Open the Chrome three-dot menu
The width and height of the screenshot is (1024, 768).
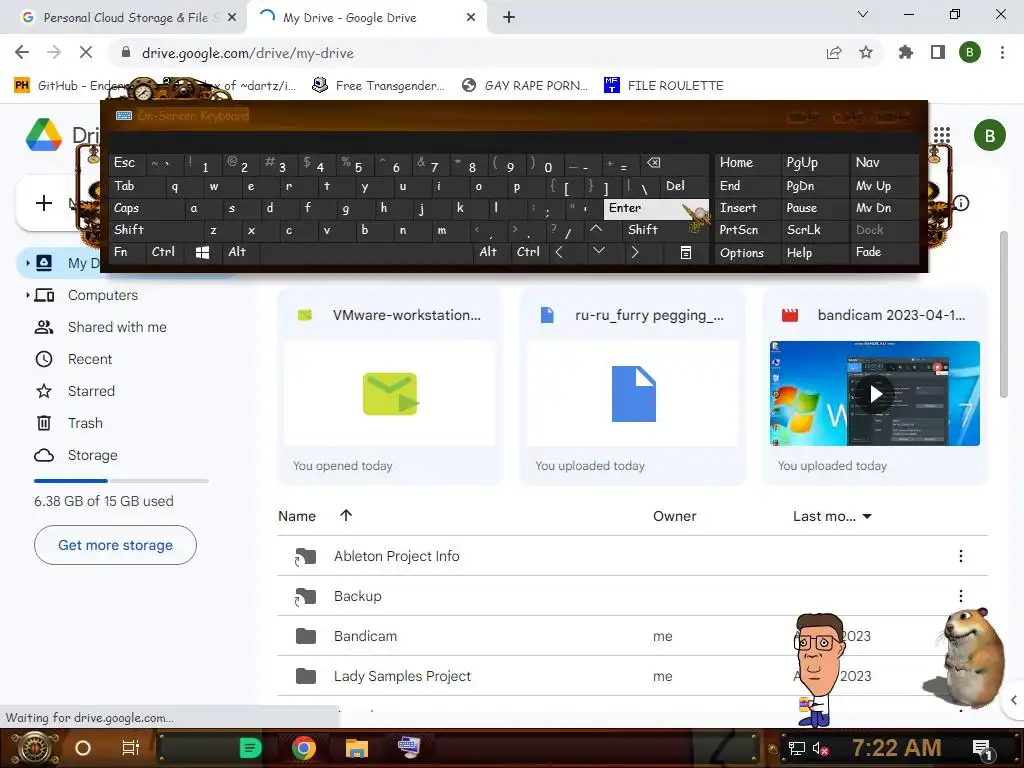pos(1002,52)
